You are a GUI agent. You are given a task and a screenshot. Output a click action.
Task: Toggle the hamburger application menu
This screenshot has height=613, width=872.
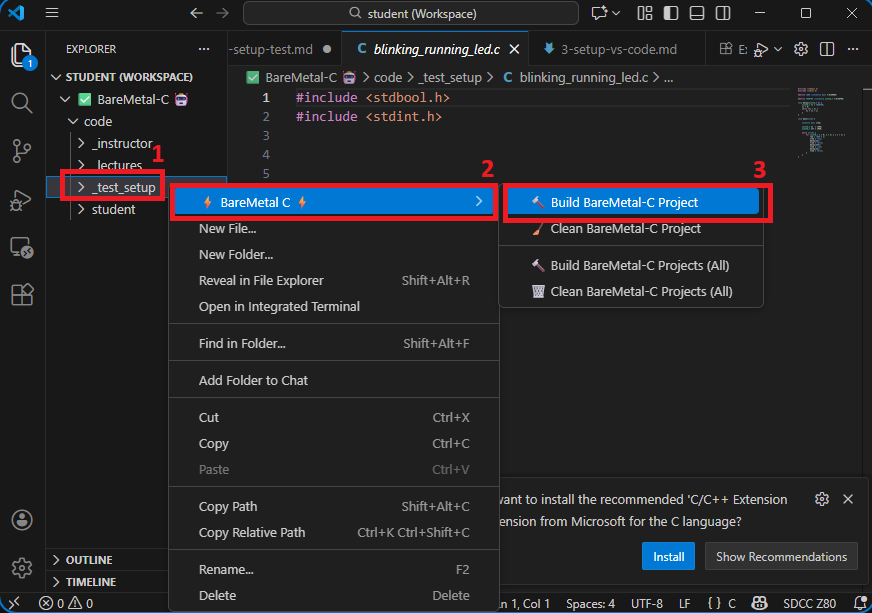point(52,13)
